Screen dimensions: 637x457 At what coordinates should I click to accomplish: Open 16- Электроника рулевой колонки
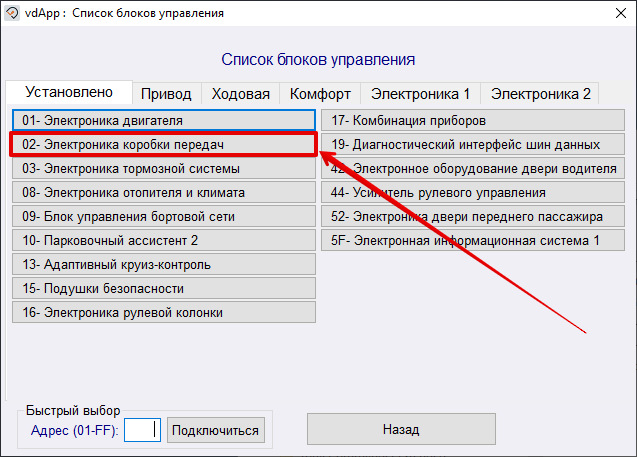pos(164,312)
